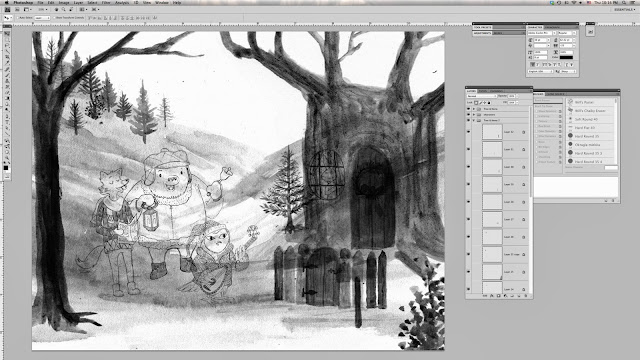The image size is (640, 360).
Task: Enable Shape Dynamics in Brushes panel
Action: (536, 111)
